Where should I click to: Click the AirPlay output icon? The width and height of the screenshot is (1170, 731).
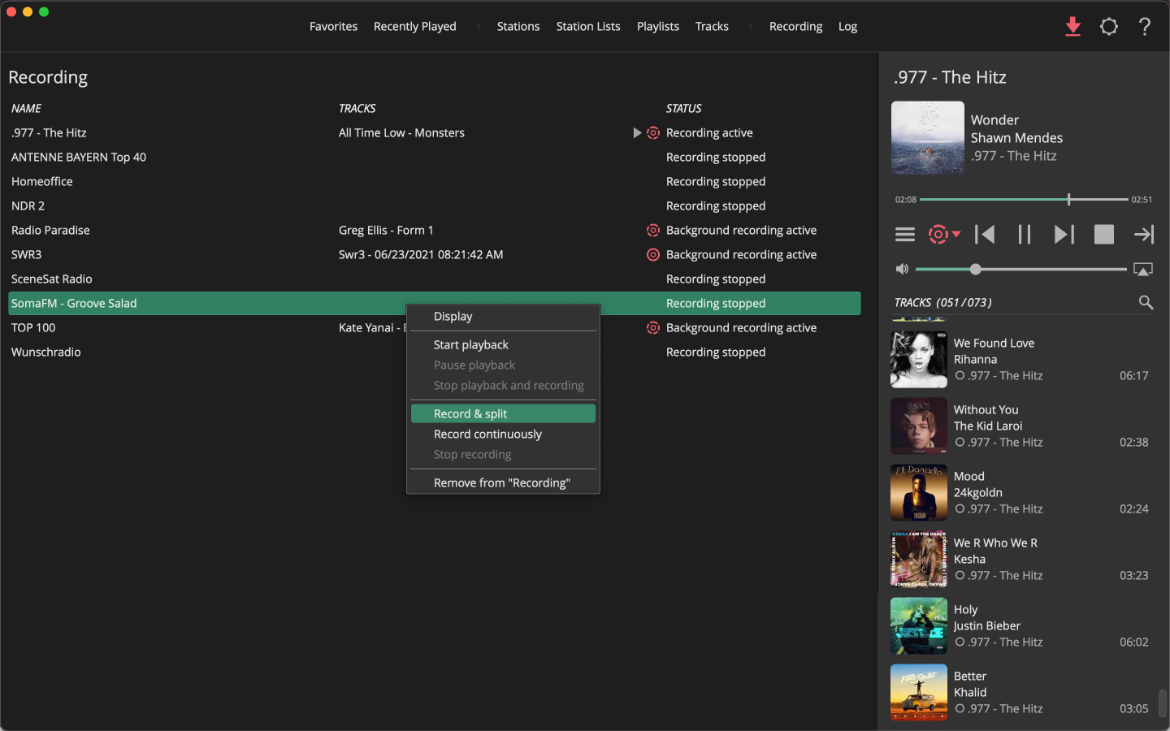coord(1142,268)
